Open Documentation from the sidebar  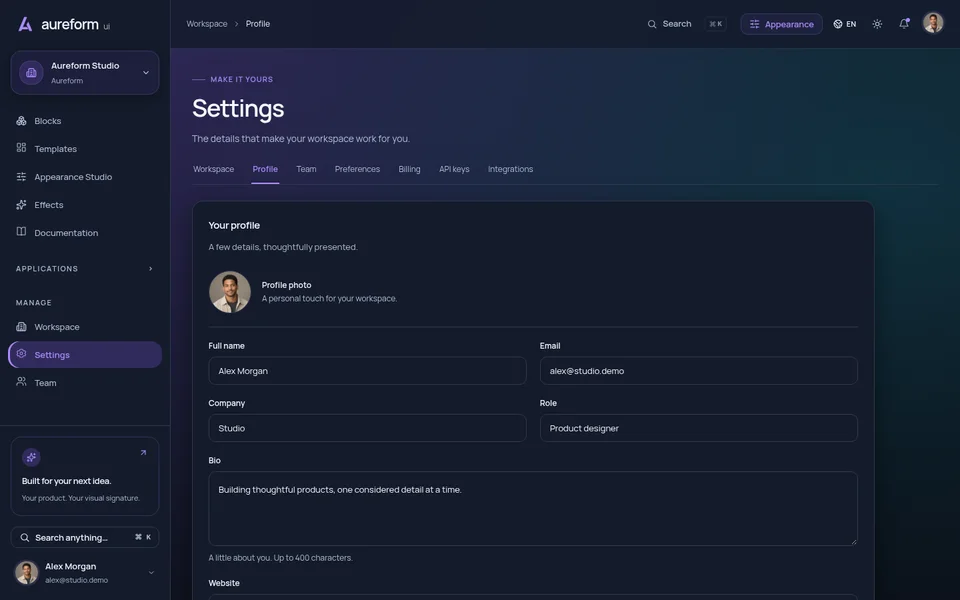point(85,233)
